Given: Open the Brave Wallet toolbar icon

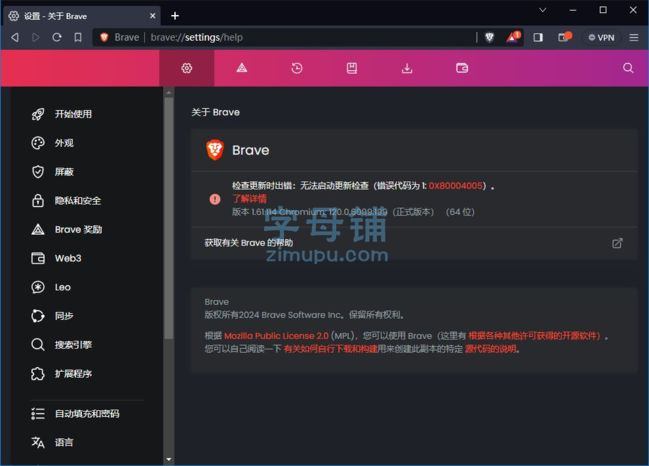Looking at the screenshot, I should click(565, 37).
